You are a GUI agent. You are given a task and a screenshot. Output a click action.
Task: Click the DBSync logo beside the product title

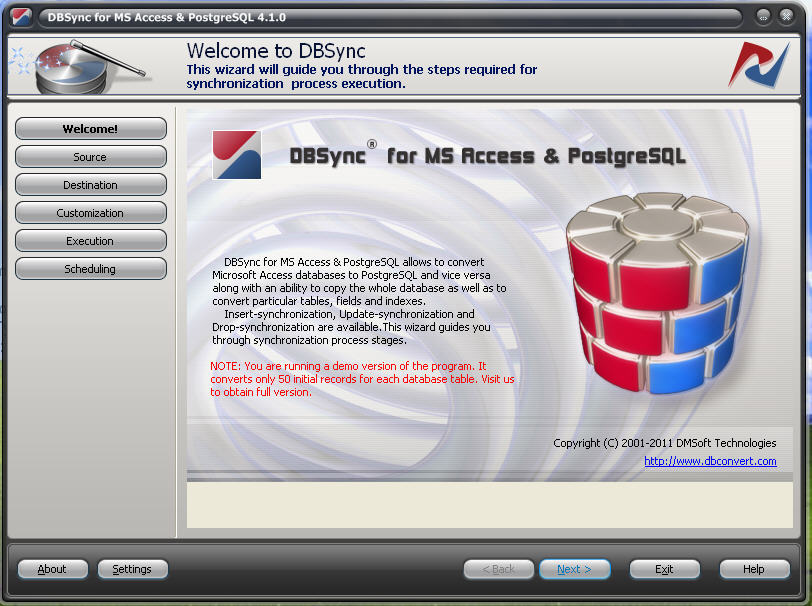click(236, 155)
